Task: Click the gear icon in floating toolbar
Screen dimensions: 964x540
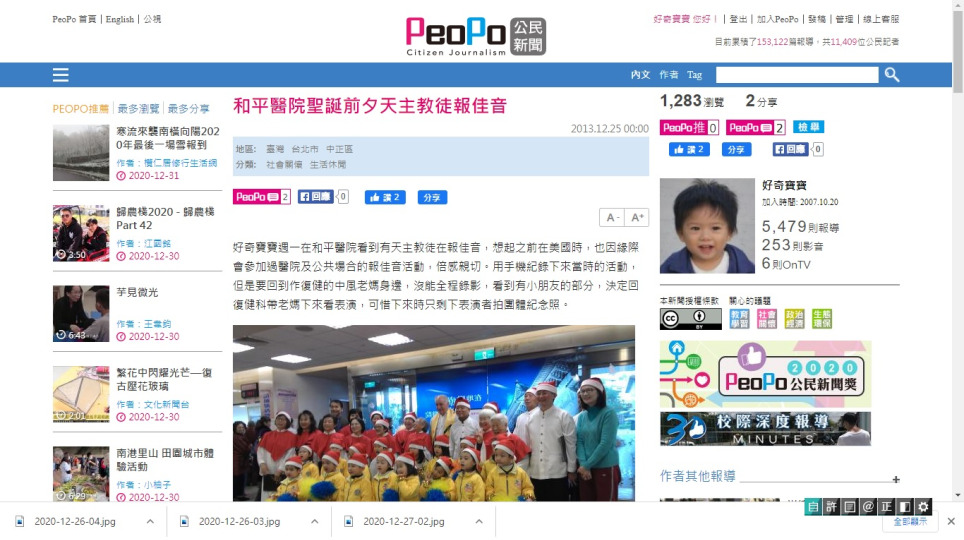Action: point(923,507)
